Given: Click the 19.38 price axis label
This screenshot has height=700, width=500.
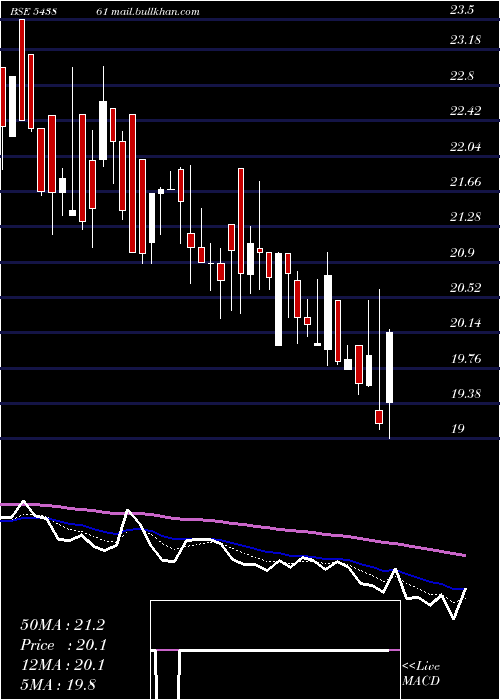Looking at the screenshot, I should click(465, 393).
